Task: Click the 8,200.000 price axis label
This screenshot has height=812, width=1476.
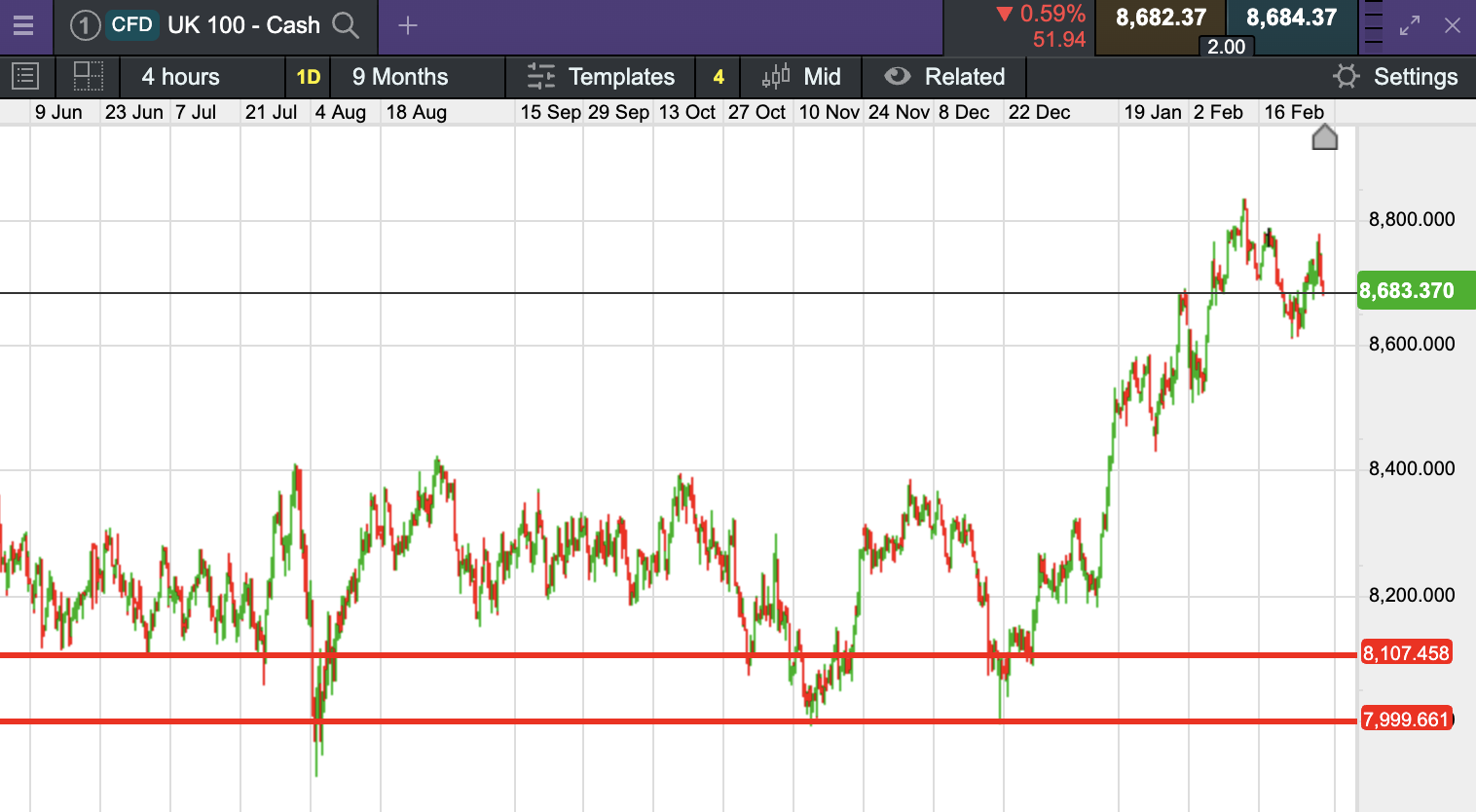Action: click(1412, 595)
